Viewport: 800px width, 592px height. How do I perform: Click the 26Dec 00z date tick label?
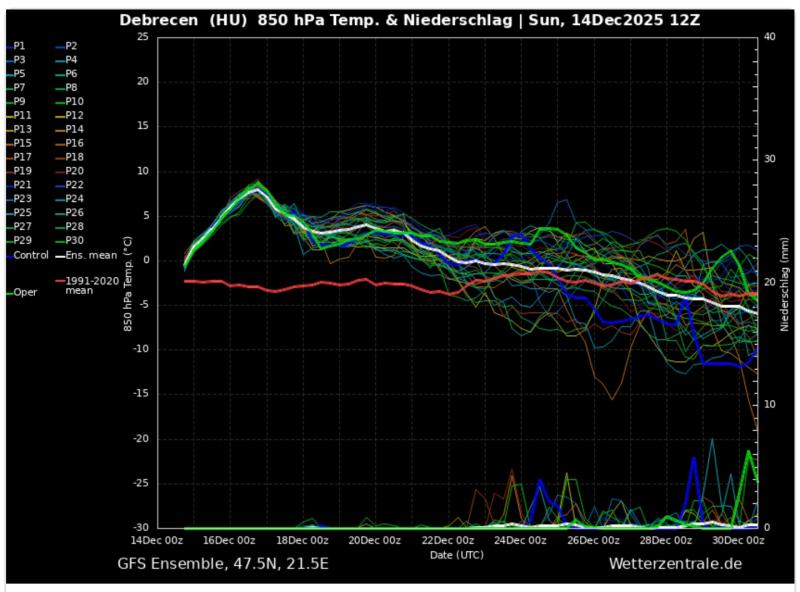[x=594, y=540]
